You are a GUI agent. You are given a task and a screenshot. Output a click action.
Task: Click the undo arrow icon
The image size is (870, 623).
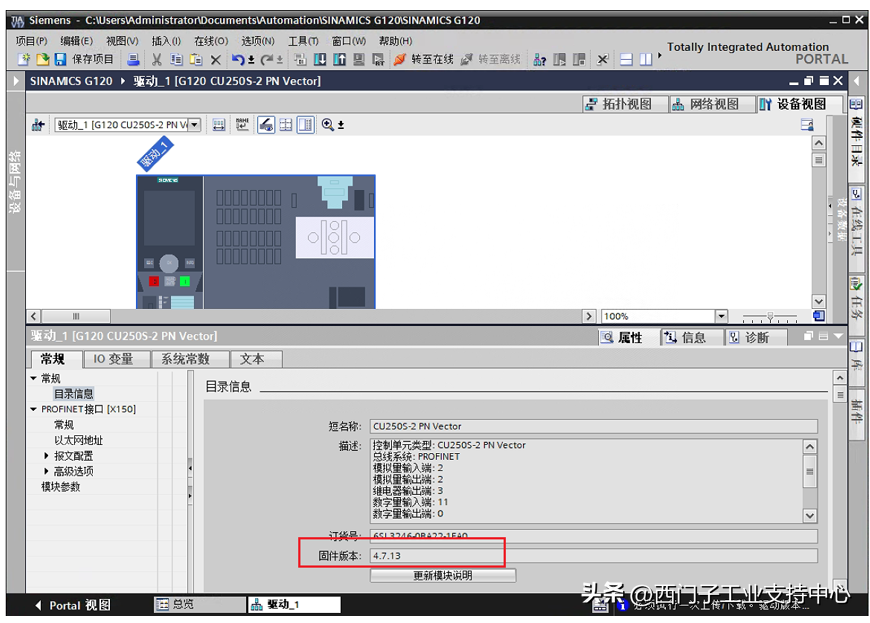[238, 60]
